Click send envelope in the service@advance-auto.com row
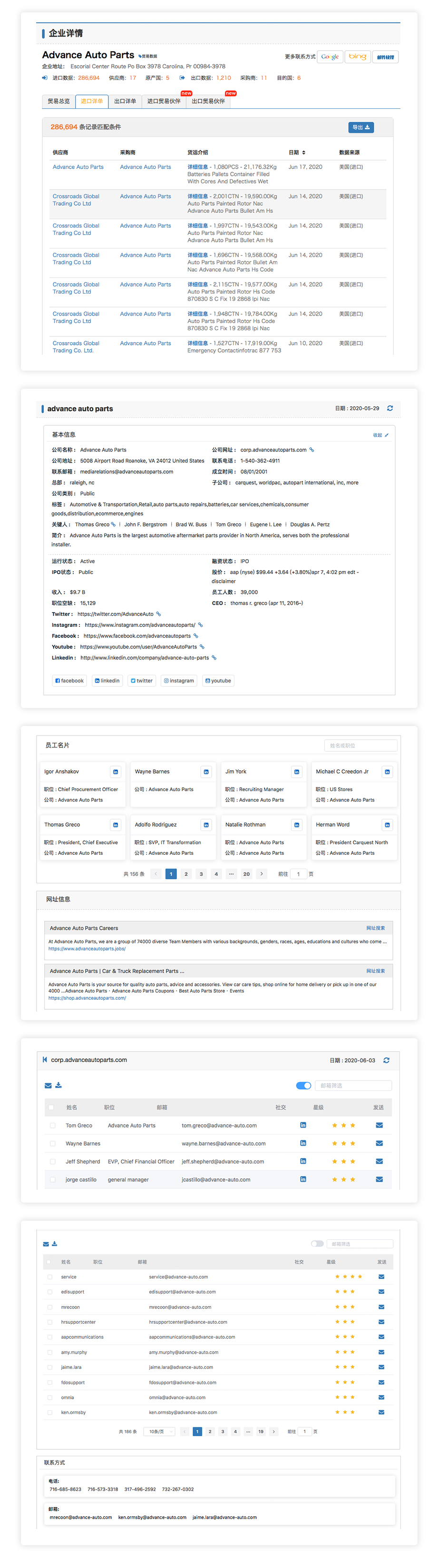Screen dimensions: 438x1568 pyautogui.click(x=381, y=1276)
